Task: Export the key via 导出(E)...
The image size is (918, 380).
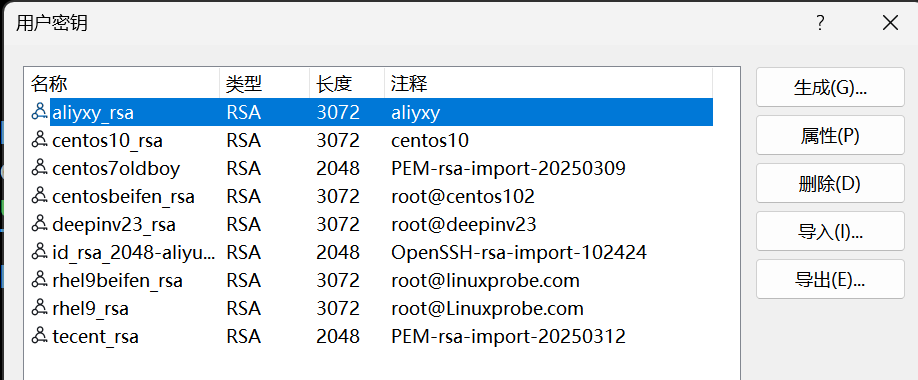Action: (x=830, y=279)
